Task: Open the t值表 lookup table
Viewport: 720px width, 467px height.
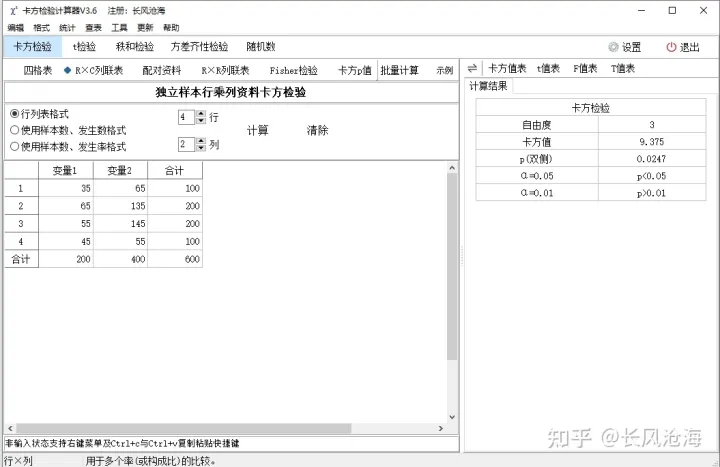Action: pyautogui.click(x=548, y=69)
